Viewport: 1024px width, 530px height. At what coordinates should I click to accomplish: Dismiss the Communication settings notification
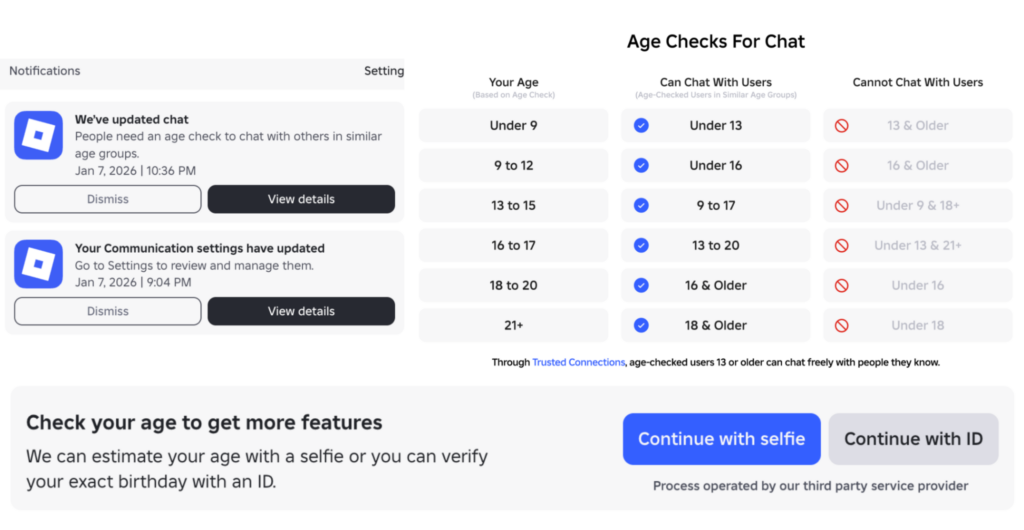click(x=108, y=311)
